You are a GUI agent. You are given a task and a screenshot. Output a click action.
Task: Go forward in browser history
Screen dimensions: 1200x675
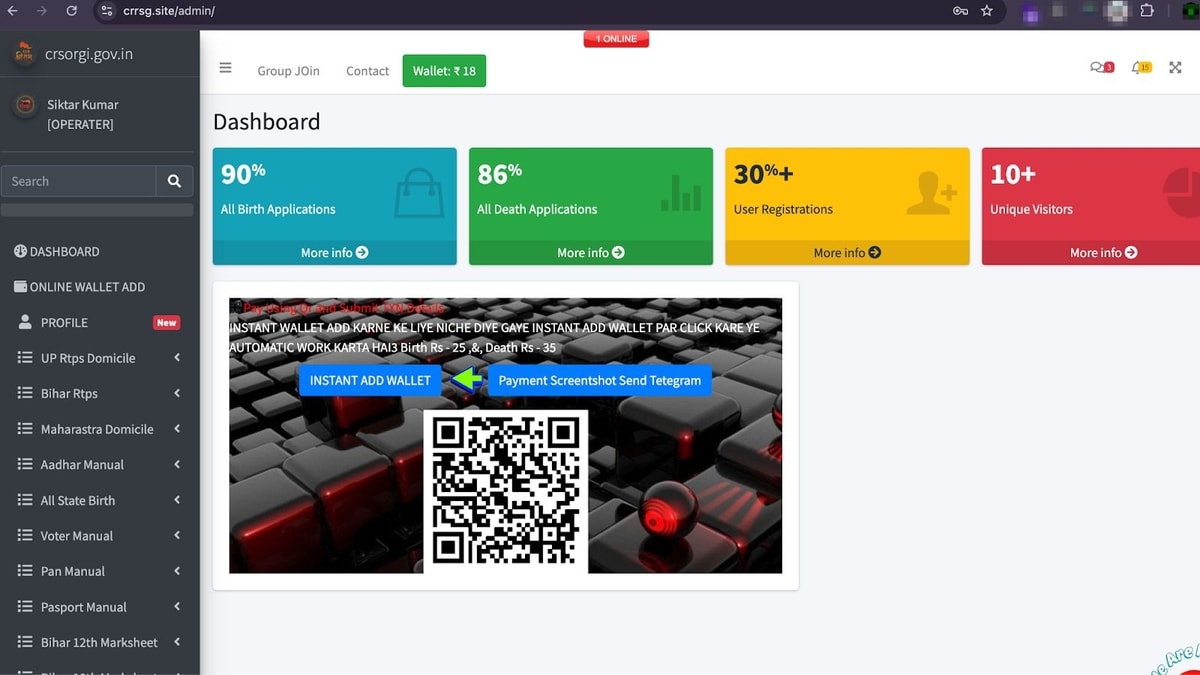(x=41, y=11)
